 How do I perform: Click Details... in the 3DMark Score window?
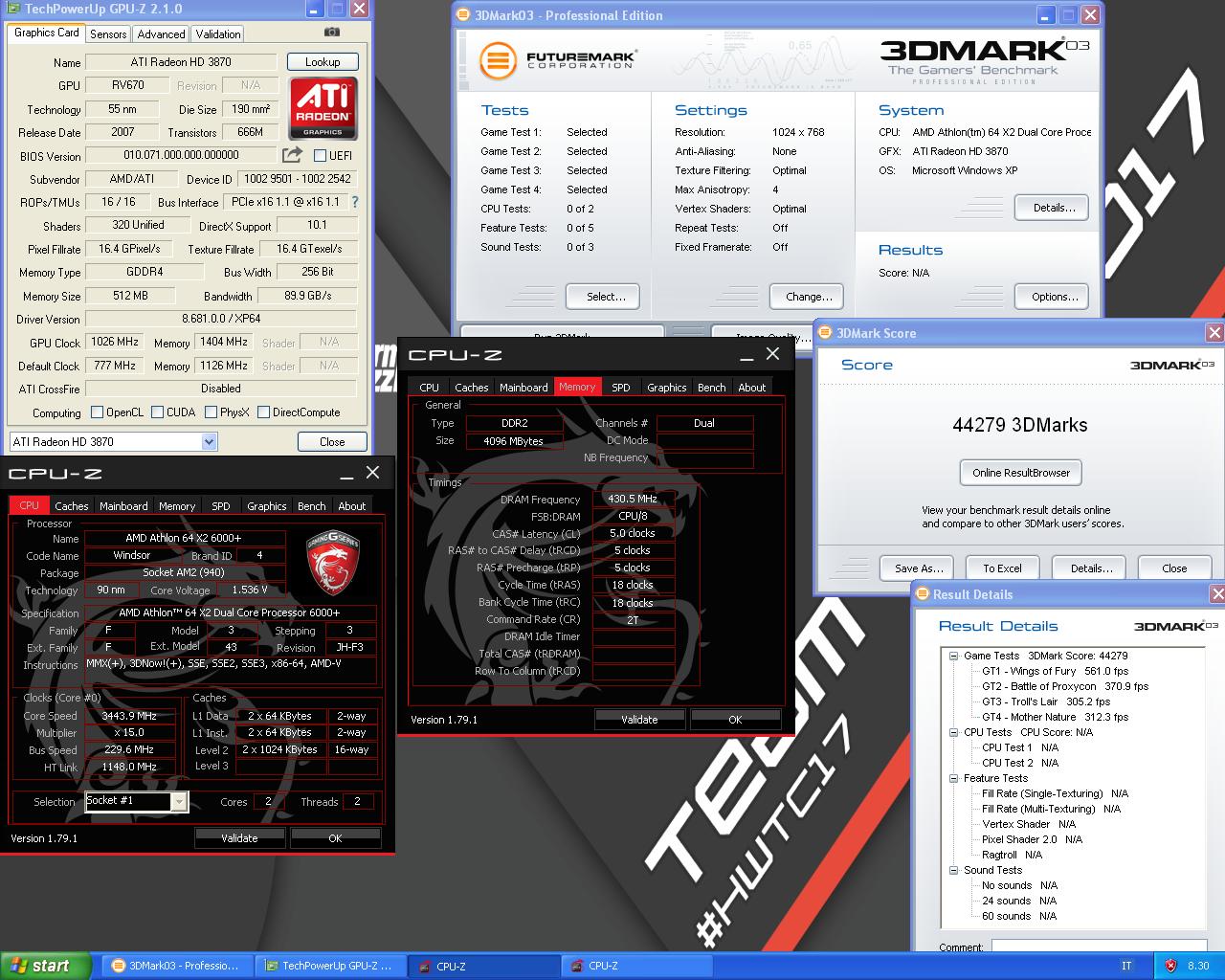point(1091,568)
